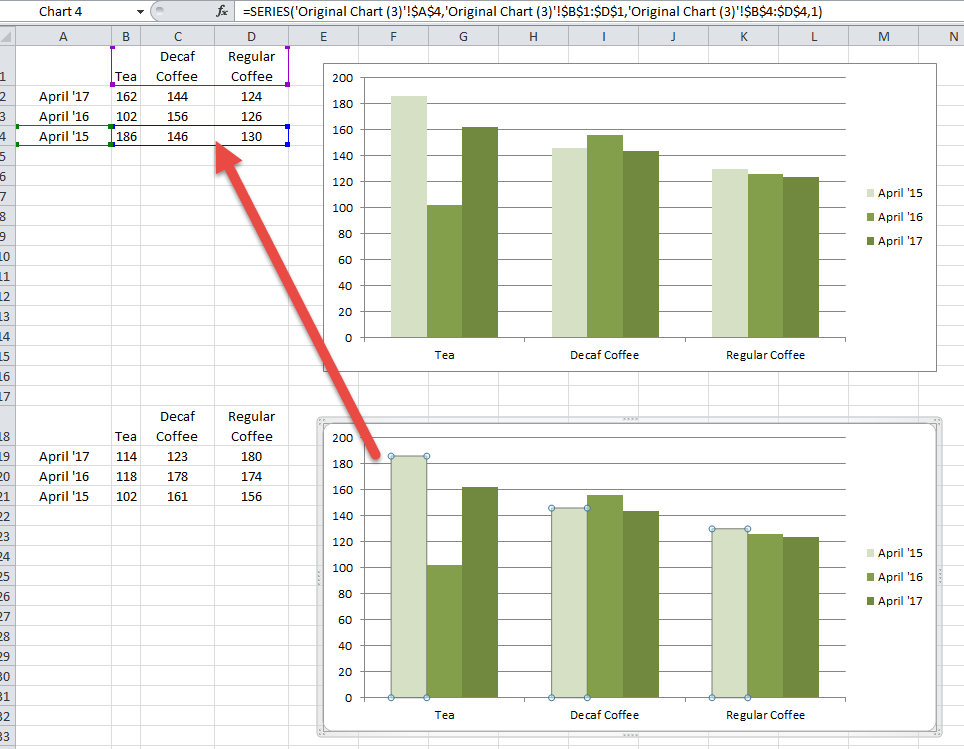Click the Select All corner above row headers

pos(8,34)
